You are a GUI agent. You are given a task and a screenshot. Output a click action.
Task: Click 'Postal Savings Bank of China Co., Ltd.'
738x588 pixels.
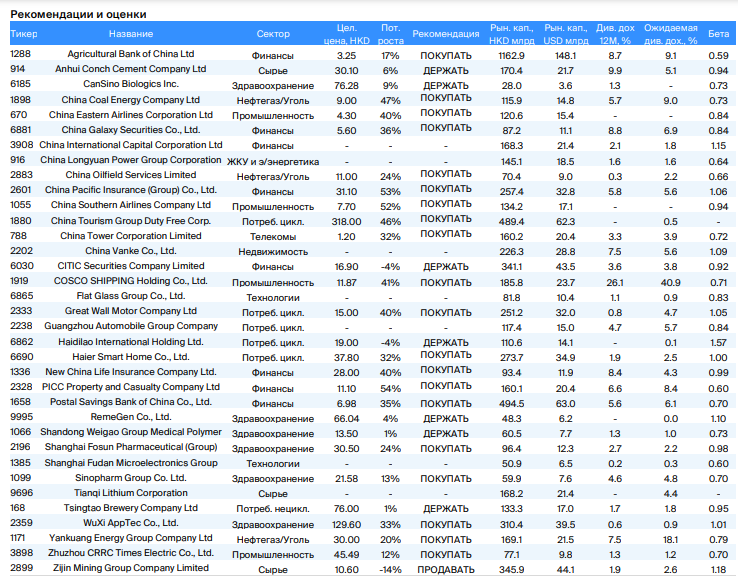point(131,403)
